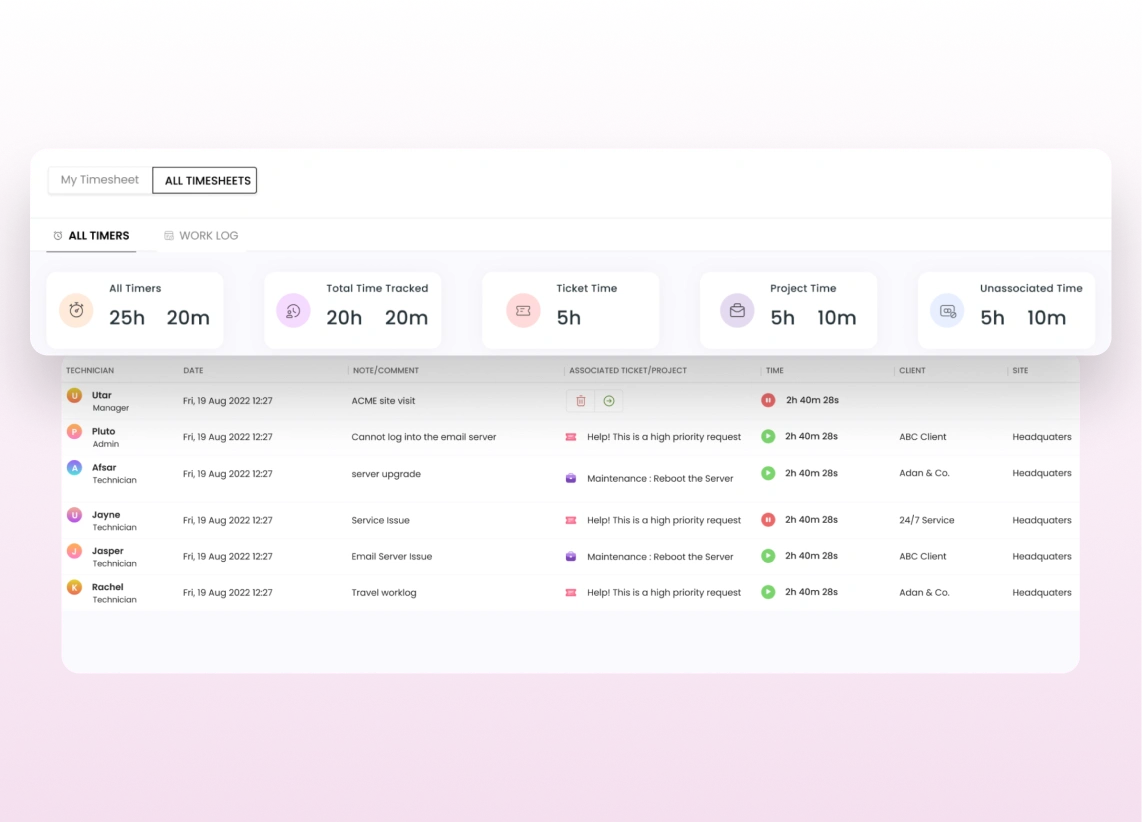This screenshot has width=1142, height=822.
Task: Open the WORK LOG tab
Action: point(201,236)
